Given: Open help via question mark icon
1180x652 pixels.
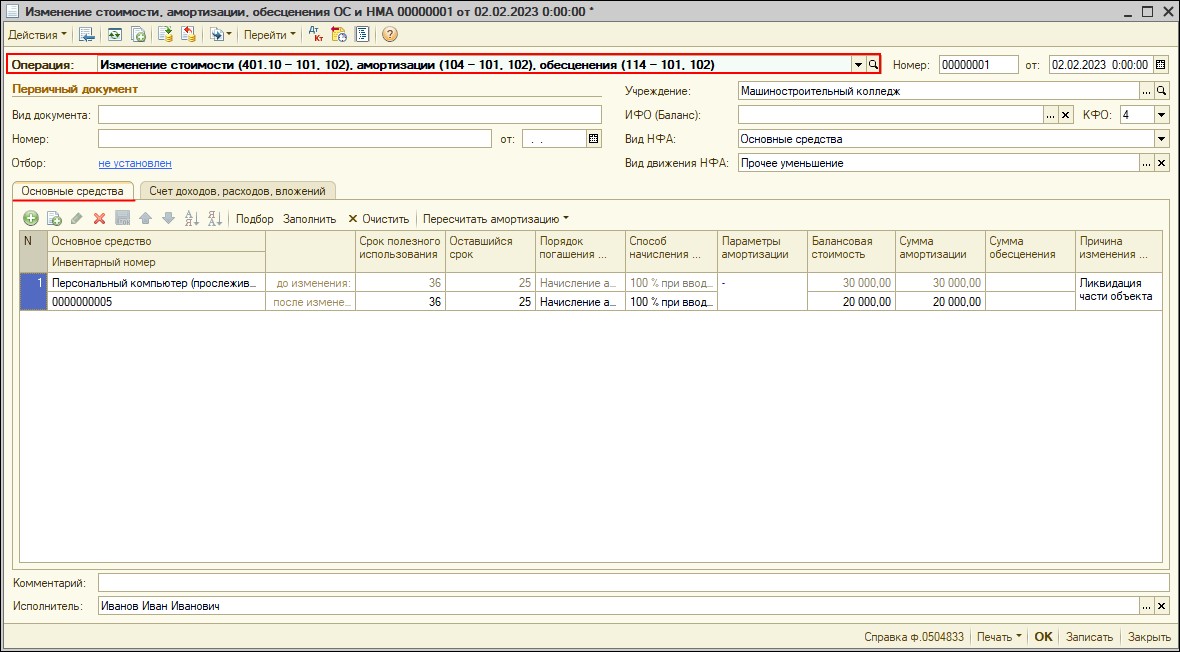Looking at the screenshot, I should pos(390,35).
